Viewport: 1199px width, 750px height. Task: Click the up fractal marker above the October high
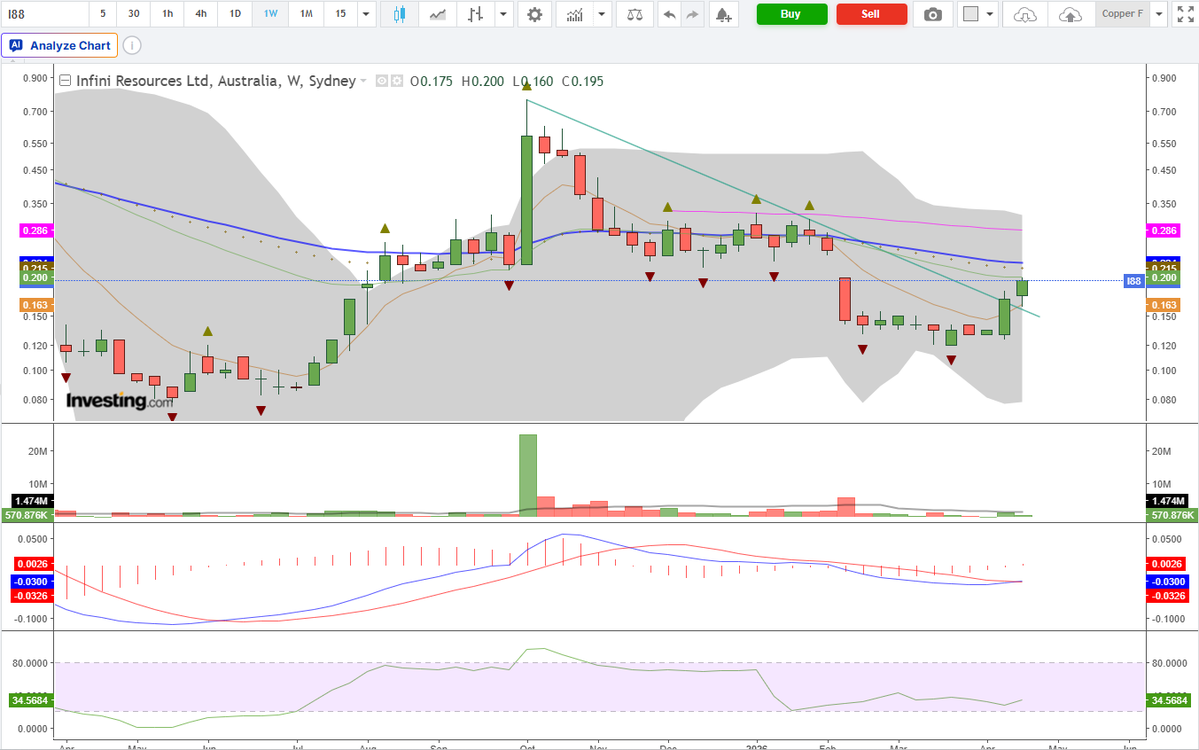coord(527,86)
